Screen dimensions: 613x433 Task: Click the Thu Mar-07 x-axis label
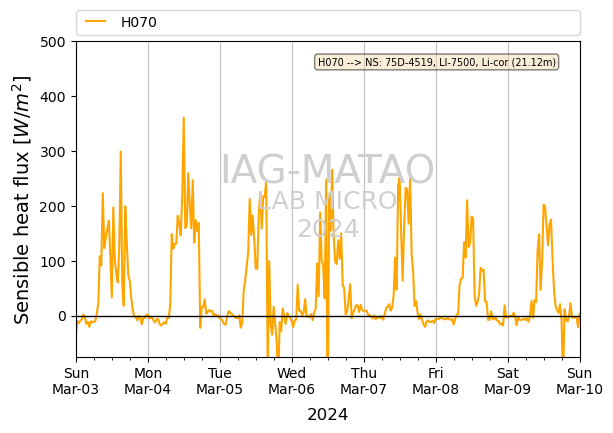click(x=364, y=381)
